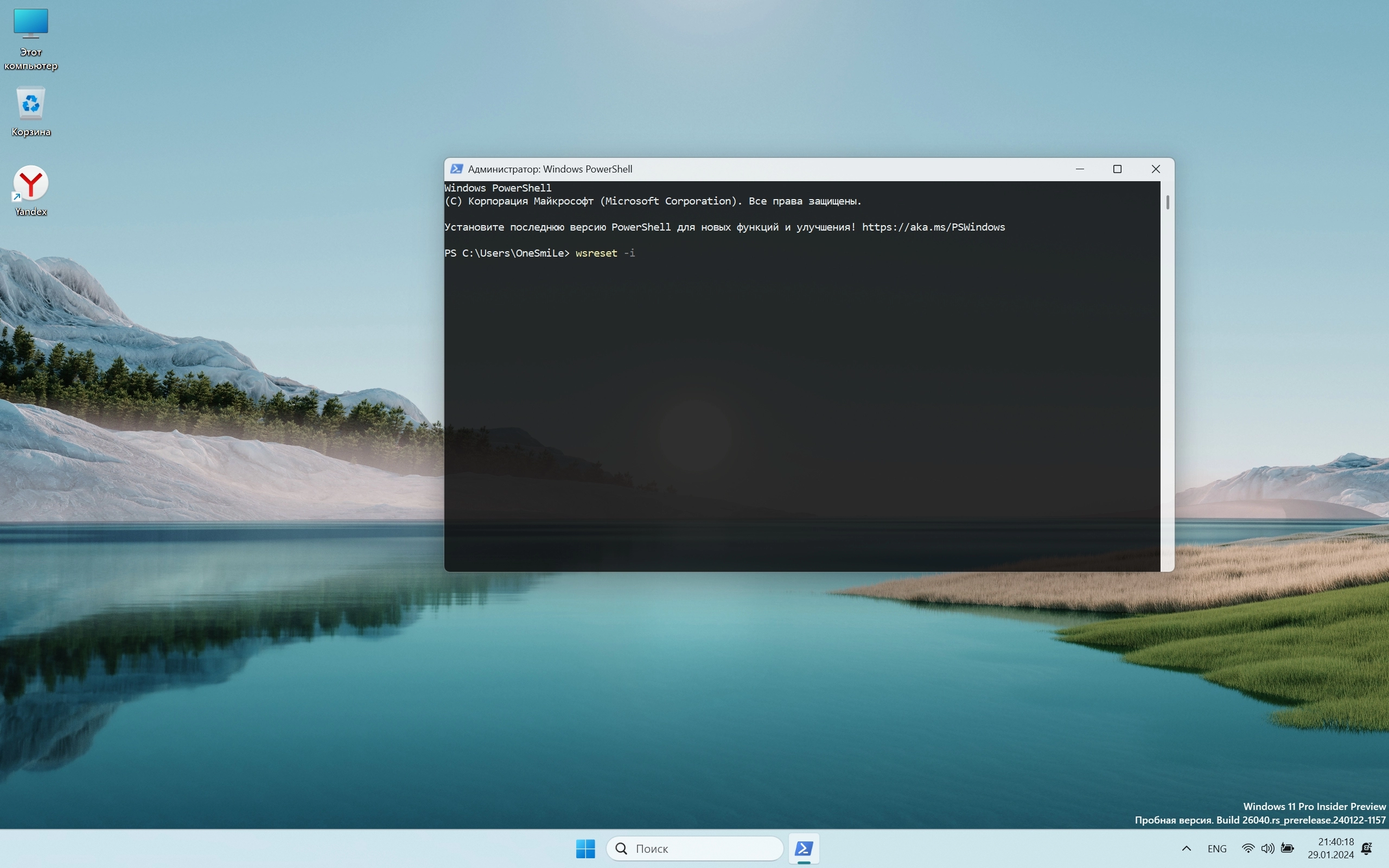Screen dimensions: 1389x868
Task: Click the Администратор: Windows PowerShell title text
Action: pos(550,169)
